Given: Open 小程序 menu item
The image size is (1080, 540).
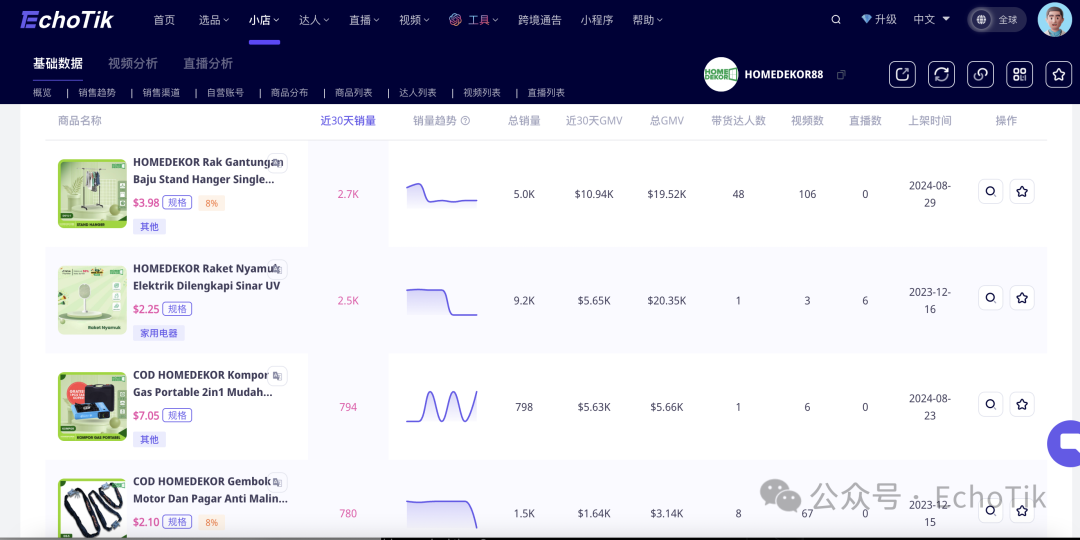Looking at the screenshot, I should 597,20.
